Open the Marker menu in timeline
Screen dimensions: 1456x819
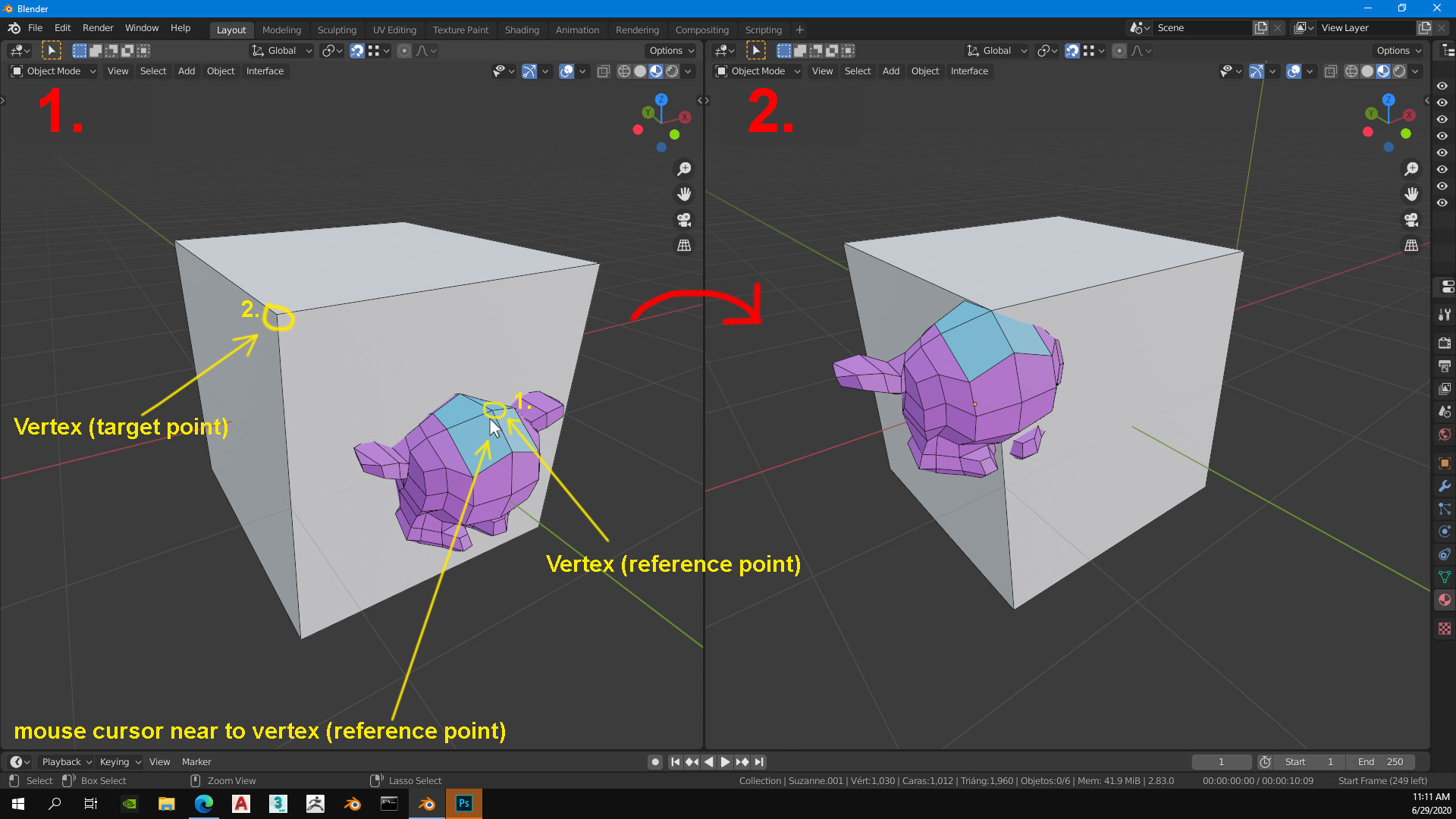(196, 762)
